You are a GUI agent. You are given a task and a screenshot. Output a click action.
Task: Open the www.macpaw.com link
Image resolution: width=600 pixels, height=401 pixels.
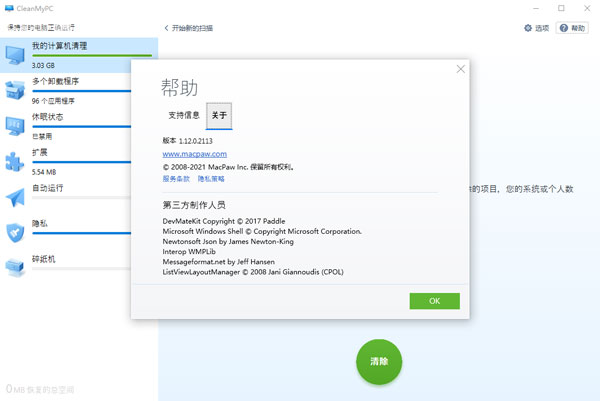point(194,154)
